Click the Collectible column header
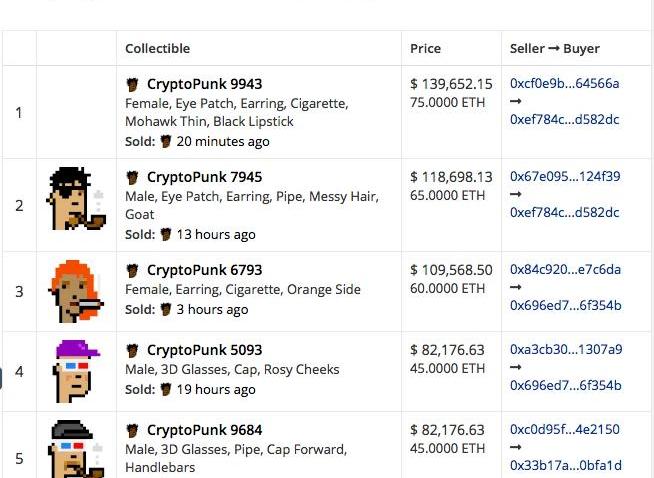 [x=157, y=48]
